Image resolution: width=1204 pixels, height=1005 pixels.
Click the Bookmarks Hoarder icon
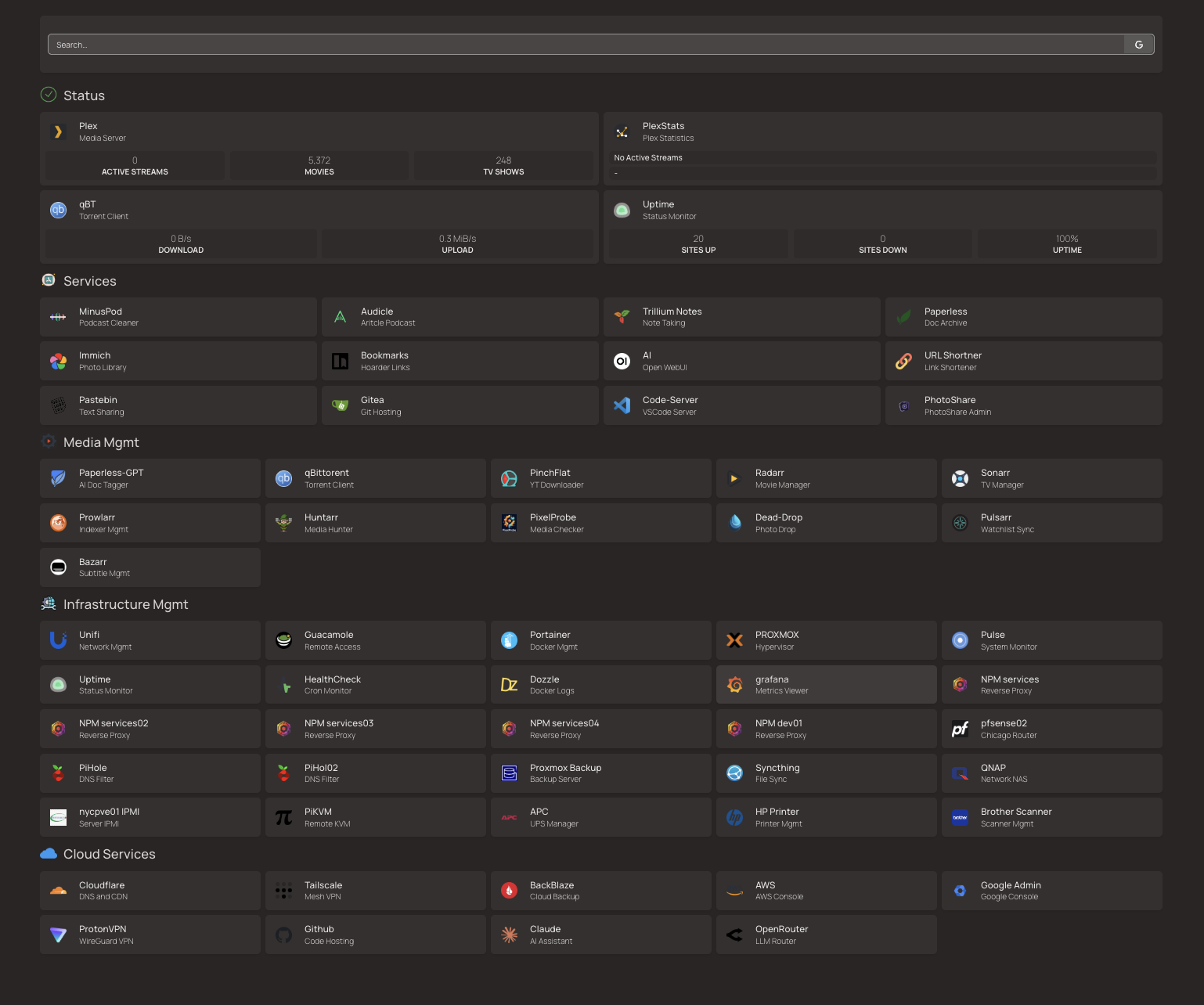click(340, 361)
